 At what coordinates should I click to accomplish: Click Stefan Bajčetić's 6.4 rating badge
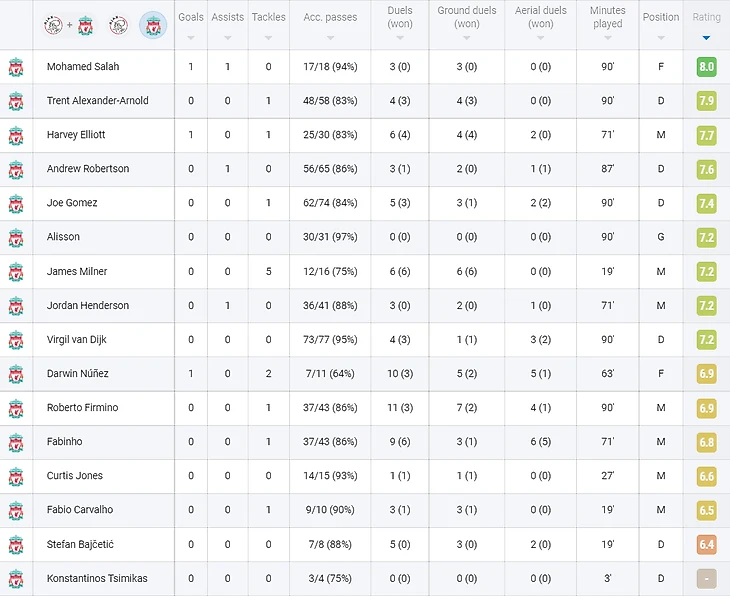tap(706, 544)
